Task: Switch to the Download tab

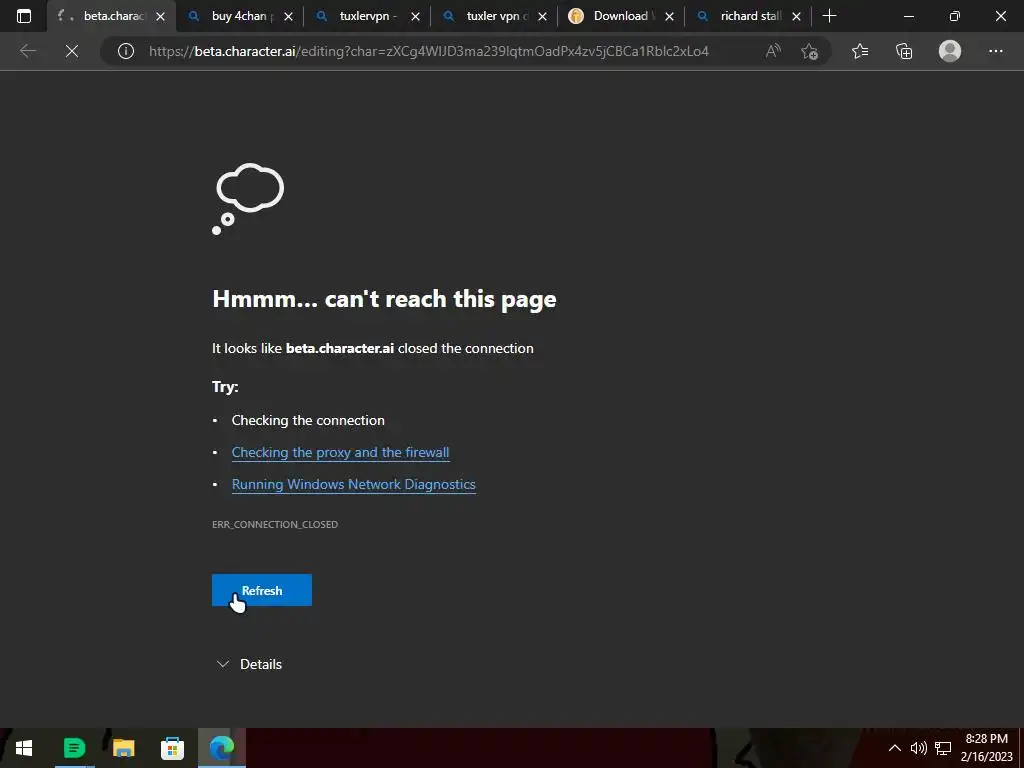Action: pos(620,16)
